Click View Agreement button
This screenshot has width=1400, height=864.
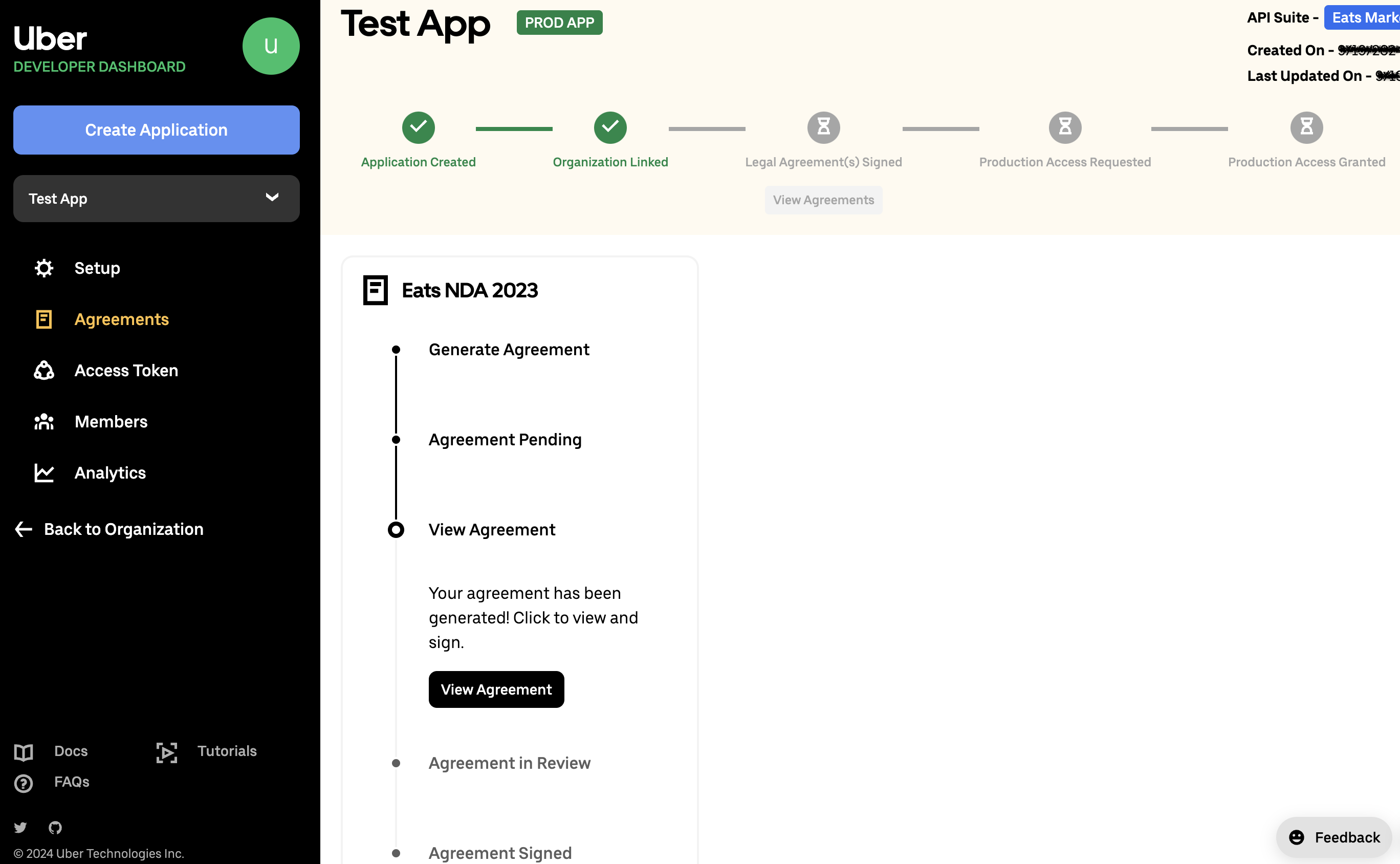tap(496, 689)
